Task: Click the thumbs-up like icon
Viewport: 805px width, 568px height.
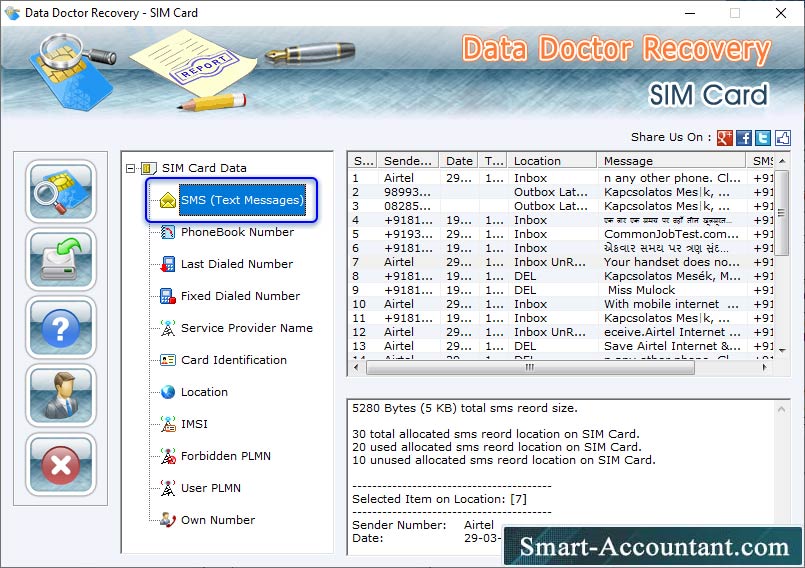Action: point(782,138)
